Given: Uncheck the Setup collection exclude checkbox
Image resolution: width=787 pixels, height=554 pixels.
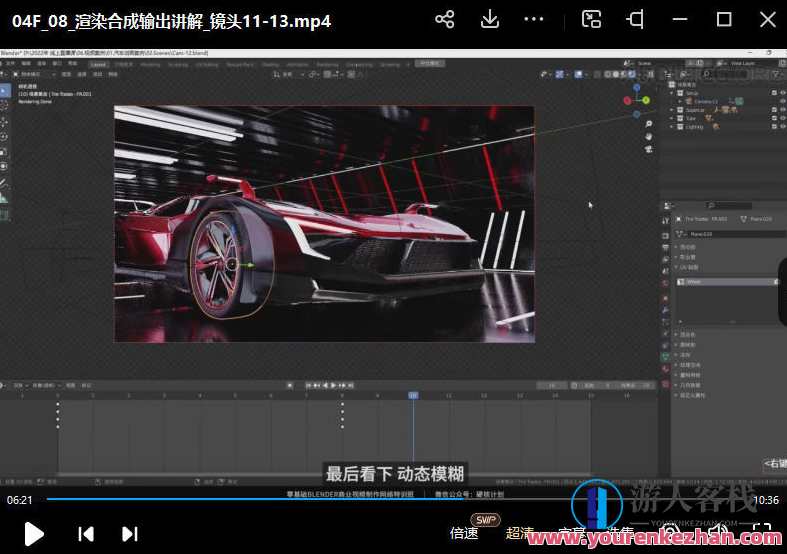Looking at the screenshot, I should click(774, 93).
